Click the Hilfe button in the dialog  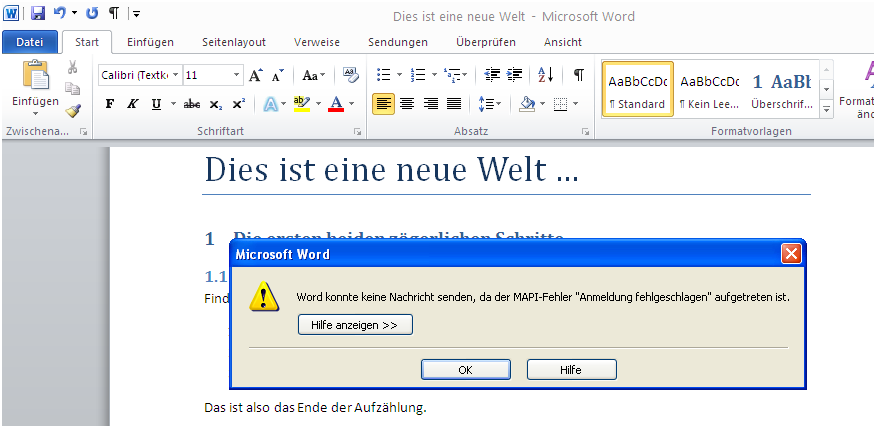[x=571, y=370]
